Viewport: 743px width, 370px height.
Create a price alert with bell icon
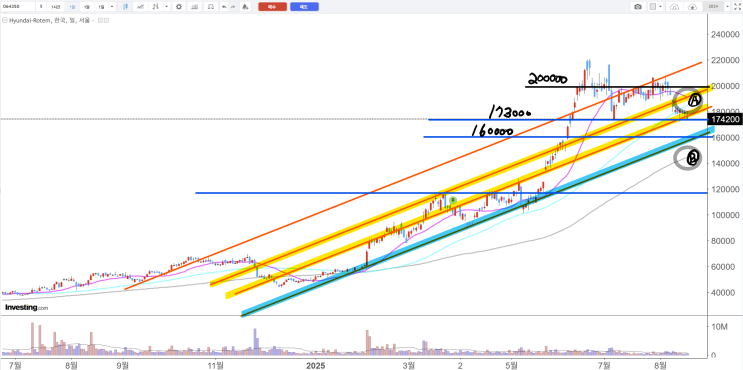245,7
